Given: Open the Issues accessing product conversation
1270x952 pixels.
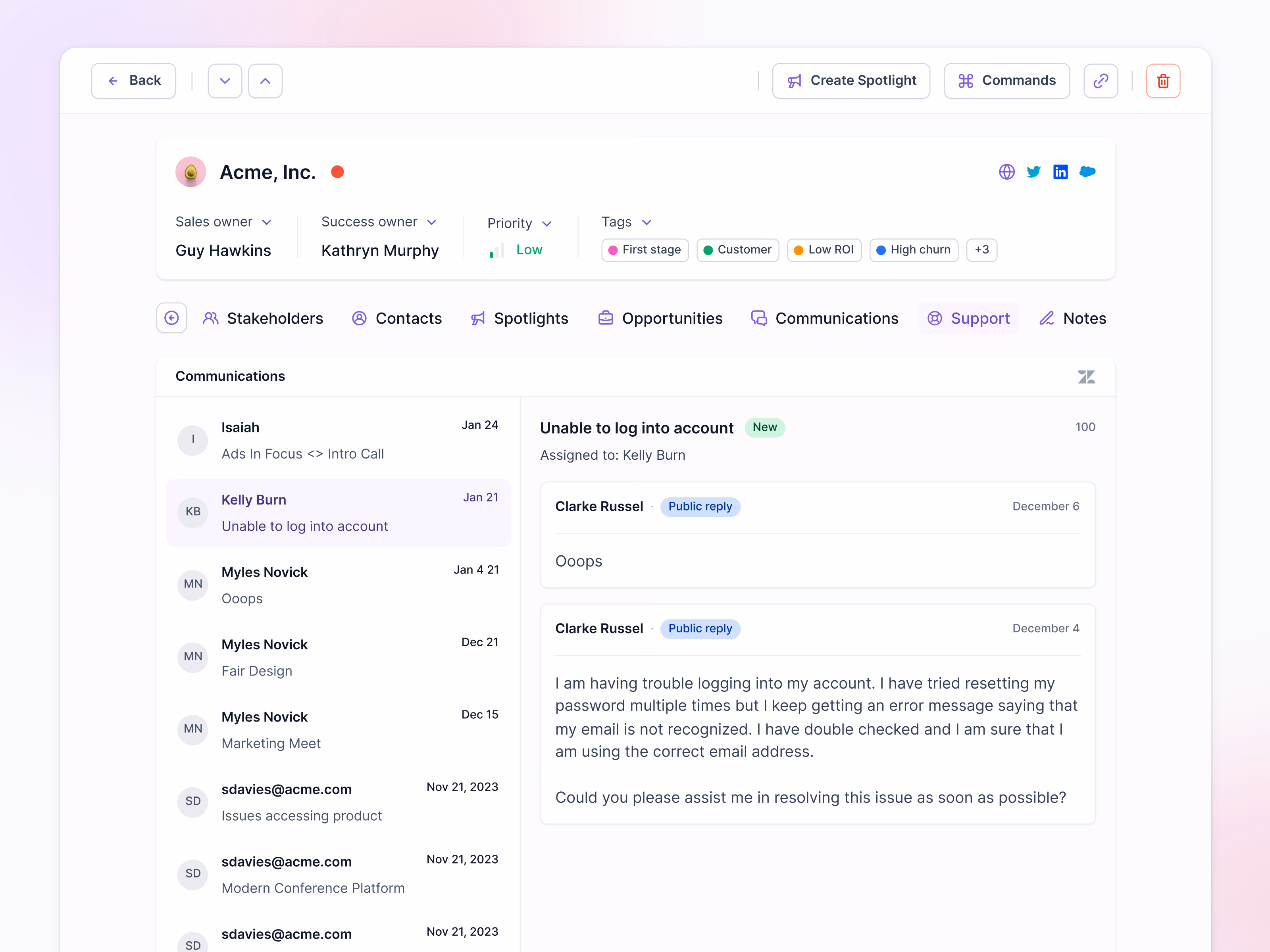Looking at the screenshot, I should click(338, 802).
